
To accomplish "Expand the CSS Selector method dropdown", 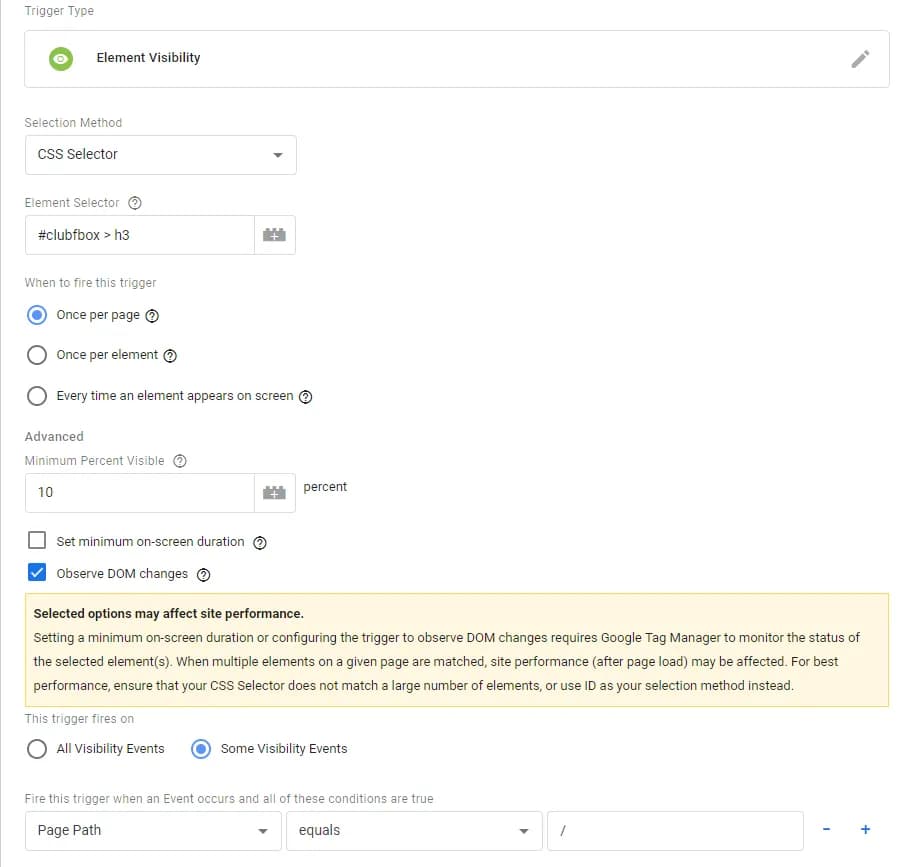I will pyautogui.click(x=161, y=155).
